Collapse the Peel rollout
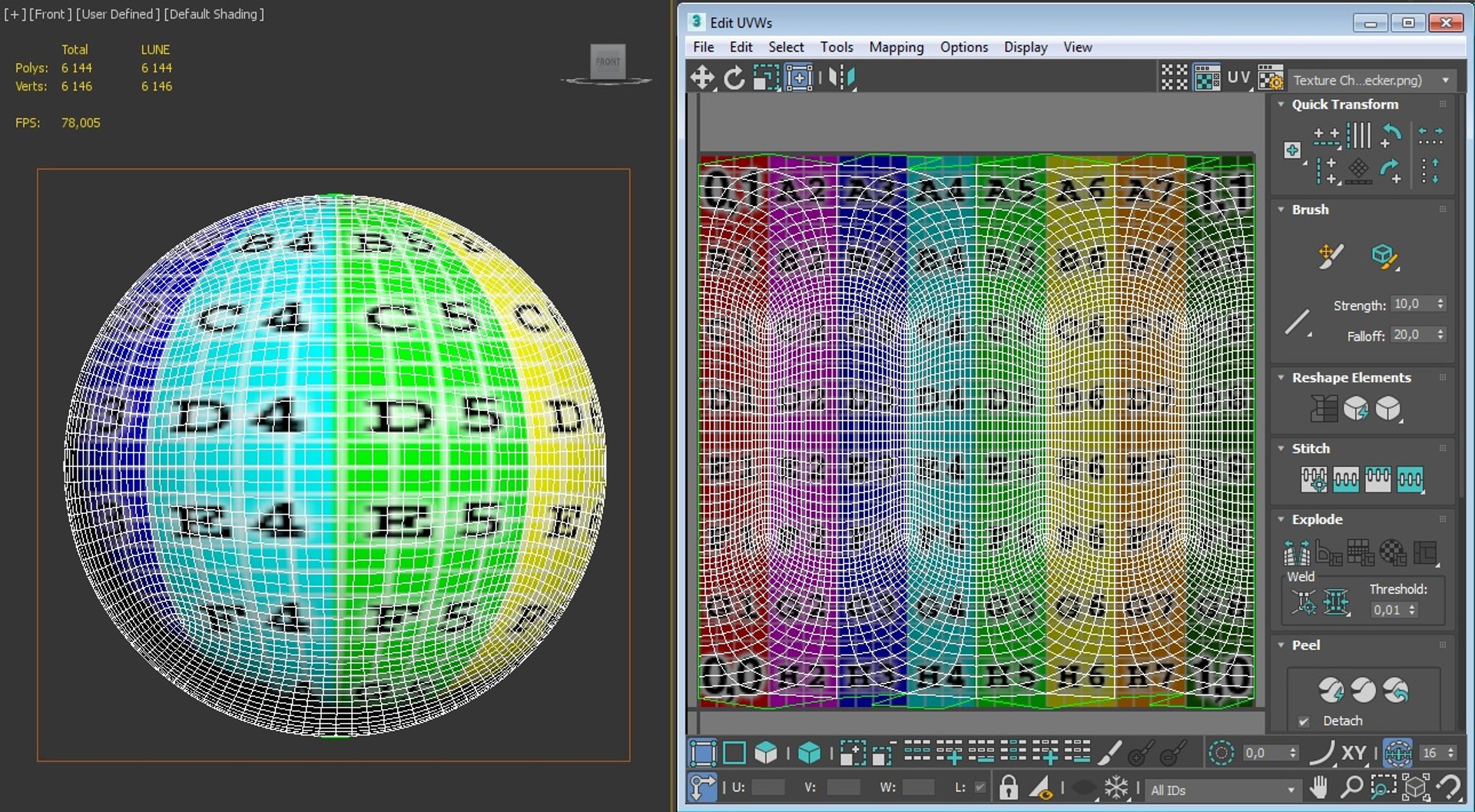This screenshot has height=812, width=1475. (1281, 645)
